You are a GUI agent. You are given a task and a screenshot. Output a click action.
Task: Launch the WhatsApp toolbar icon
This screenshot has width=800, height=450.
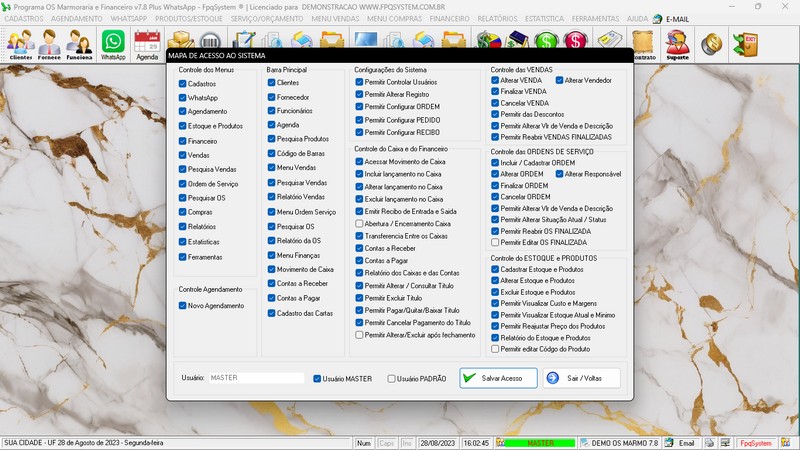113,44
